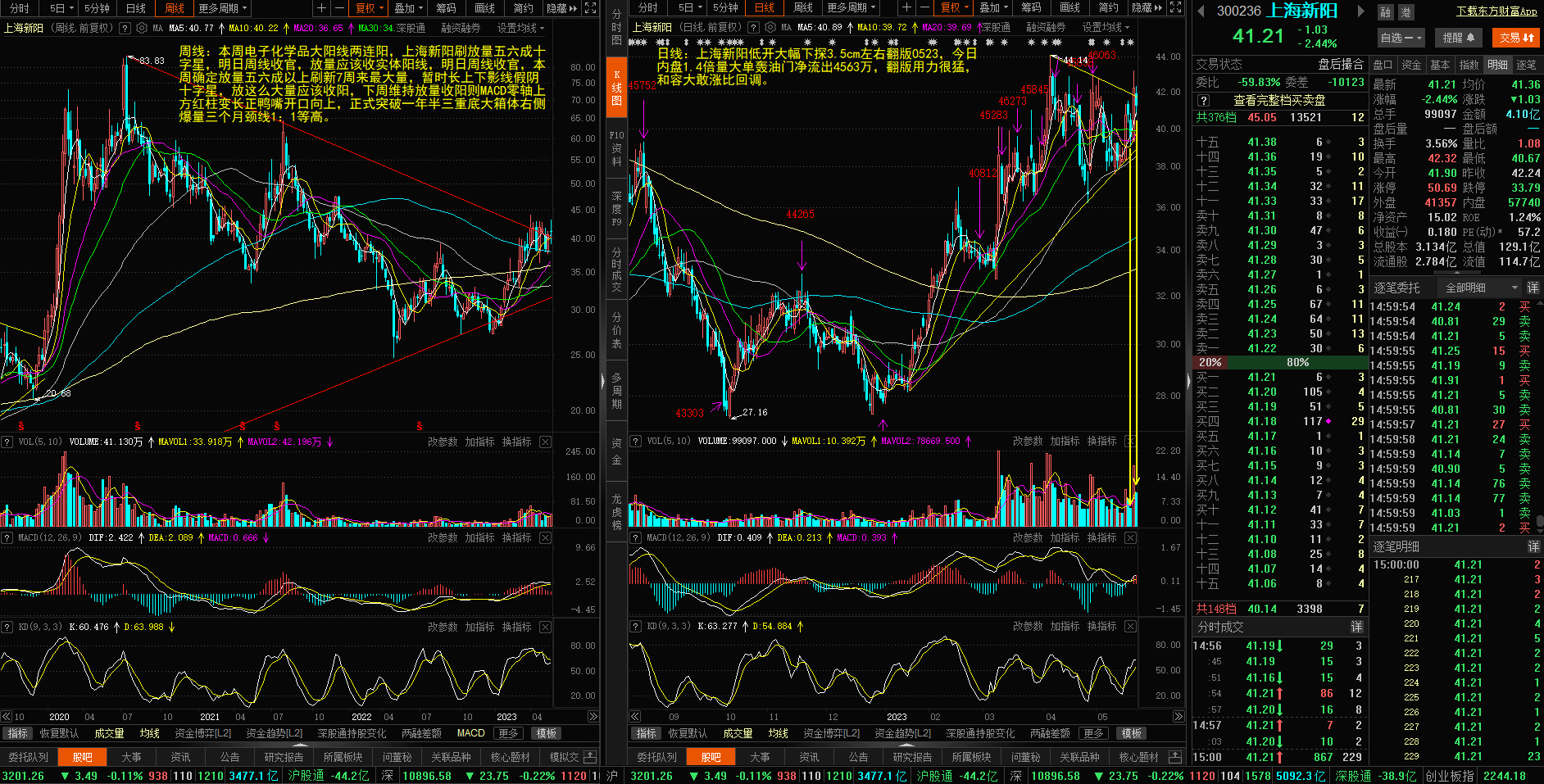This screenshot has width=1544, height=784.
Task: Open 自选 watchlist dropdown
Action: (x=1401, y=38)
